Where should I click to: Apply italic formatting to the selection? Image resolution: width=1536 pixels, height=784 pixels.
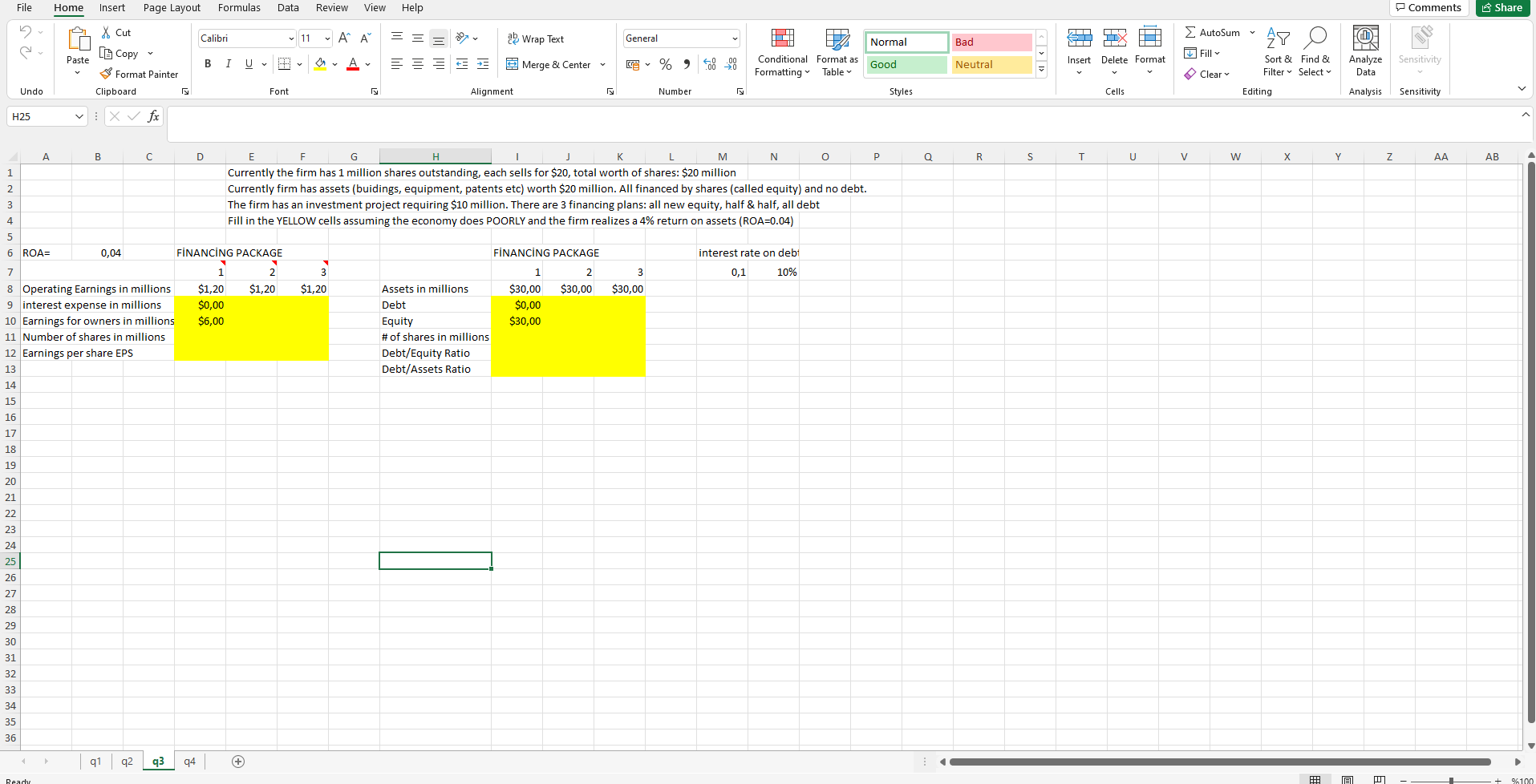tap(229, 64)
